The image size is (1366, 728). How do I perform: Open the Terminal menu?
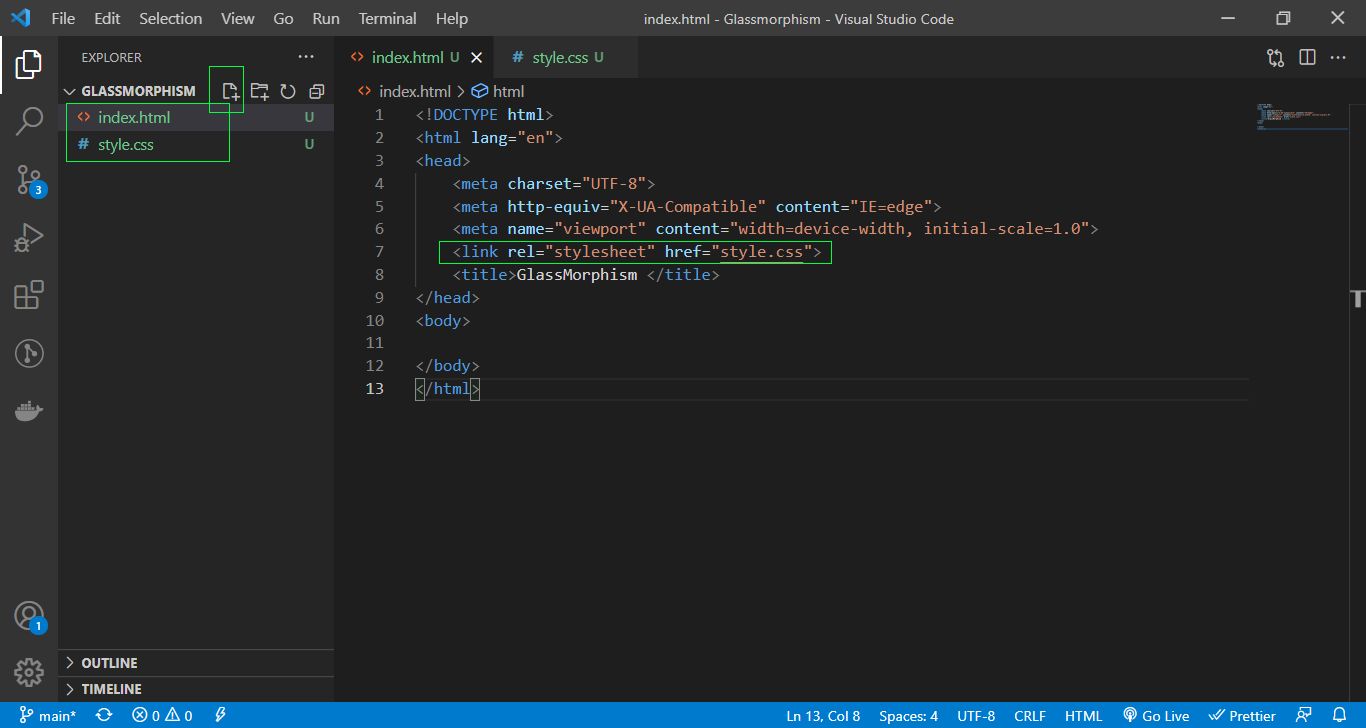pyautogui.click(x=387, y=18)
